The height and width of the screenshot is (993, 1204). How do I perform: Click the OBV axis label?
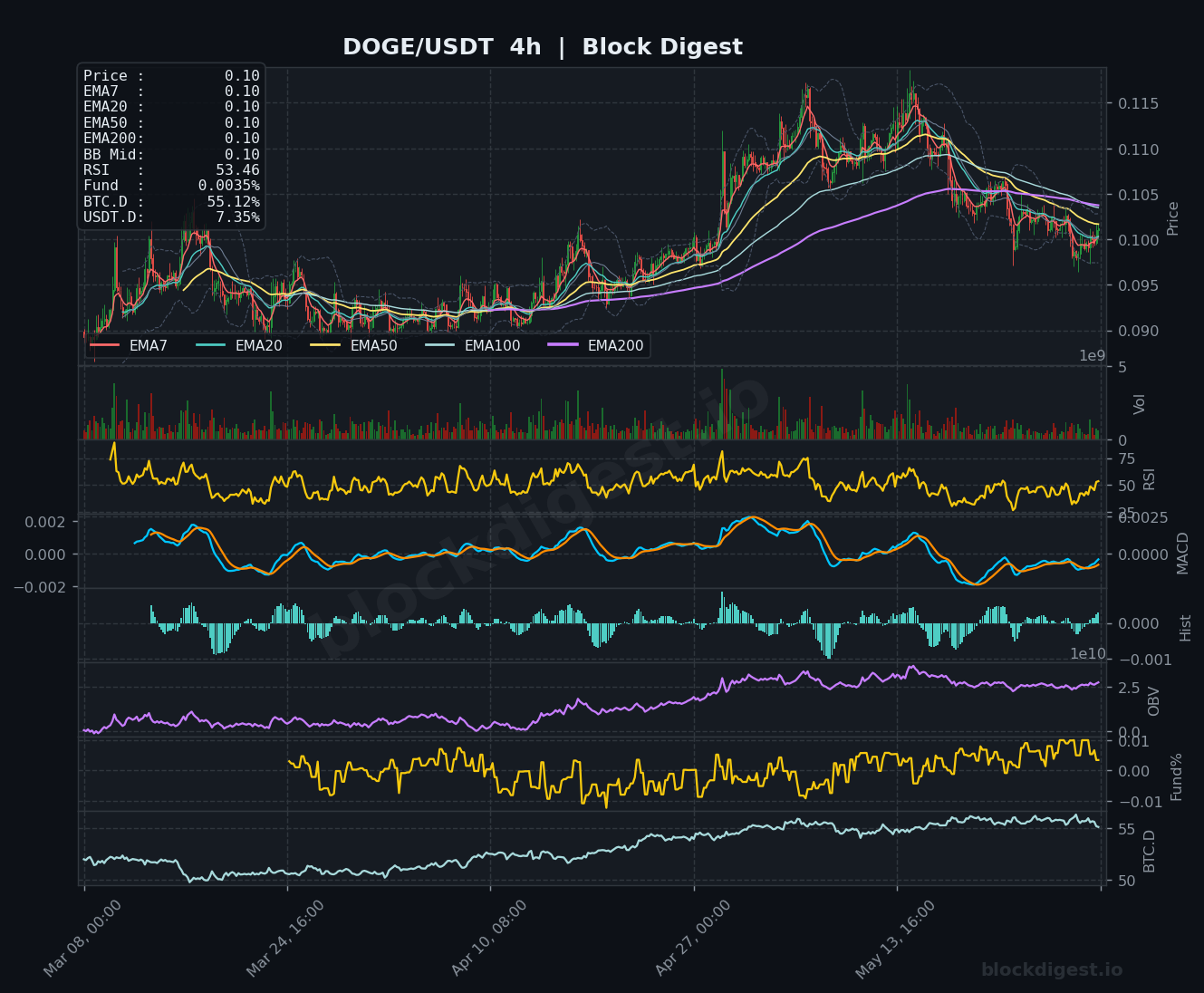coord(1153,701)
